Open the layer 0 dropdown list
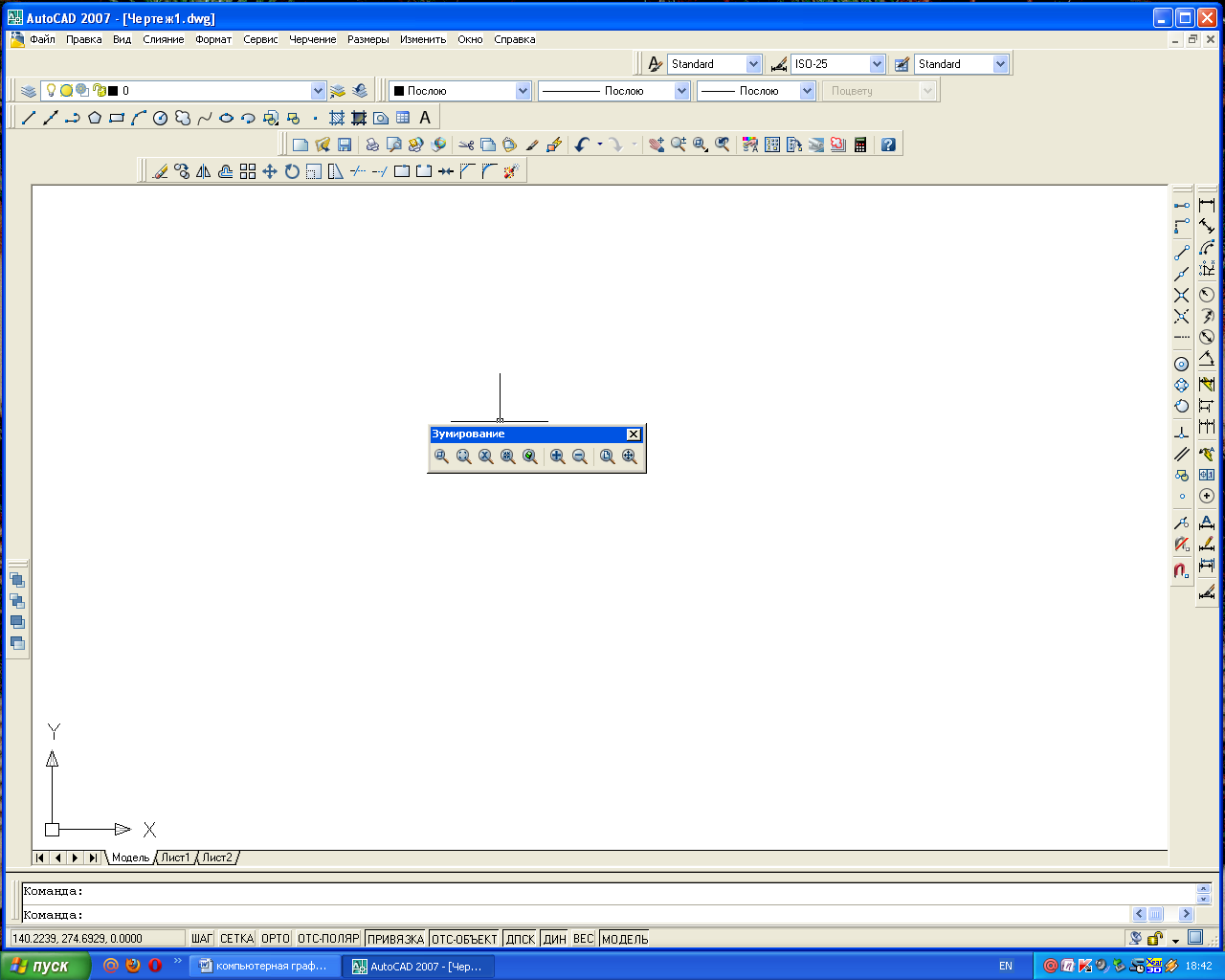 coord(319,91)
